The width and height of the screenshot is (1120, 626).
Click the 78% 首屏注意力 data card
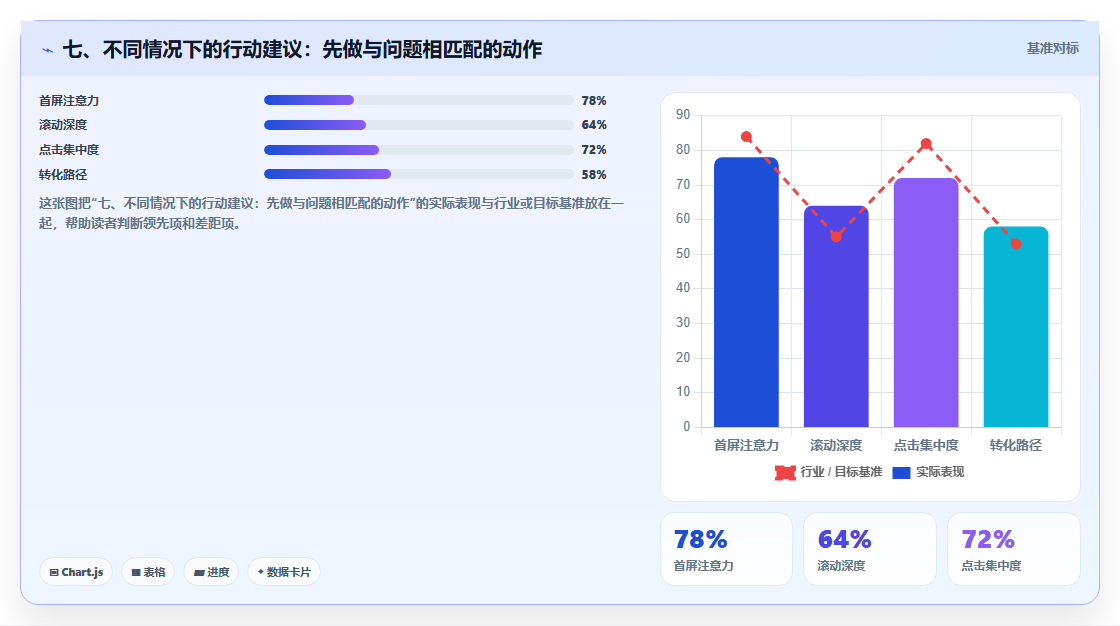(726, 549)
